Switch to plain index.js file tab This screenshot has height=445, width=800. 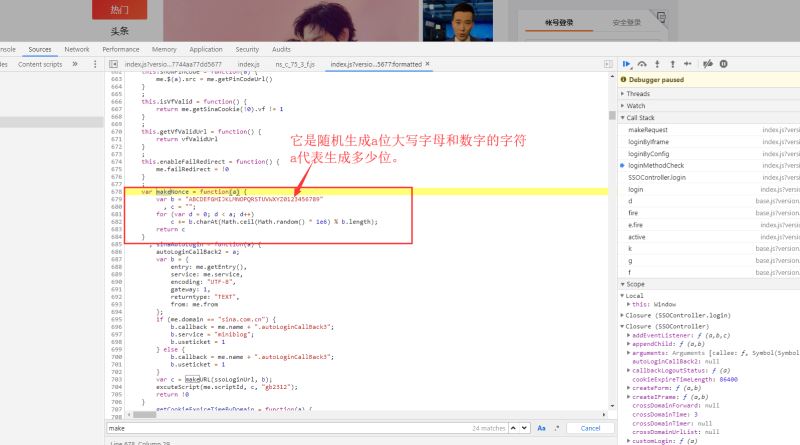point(249,64)
